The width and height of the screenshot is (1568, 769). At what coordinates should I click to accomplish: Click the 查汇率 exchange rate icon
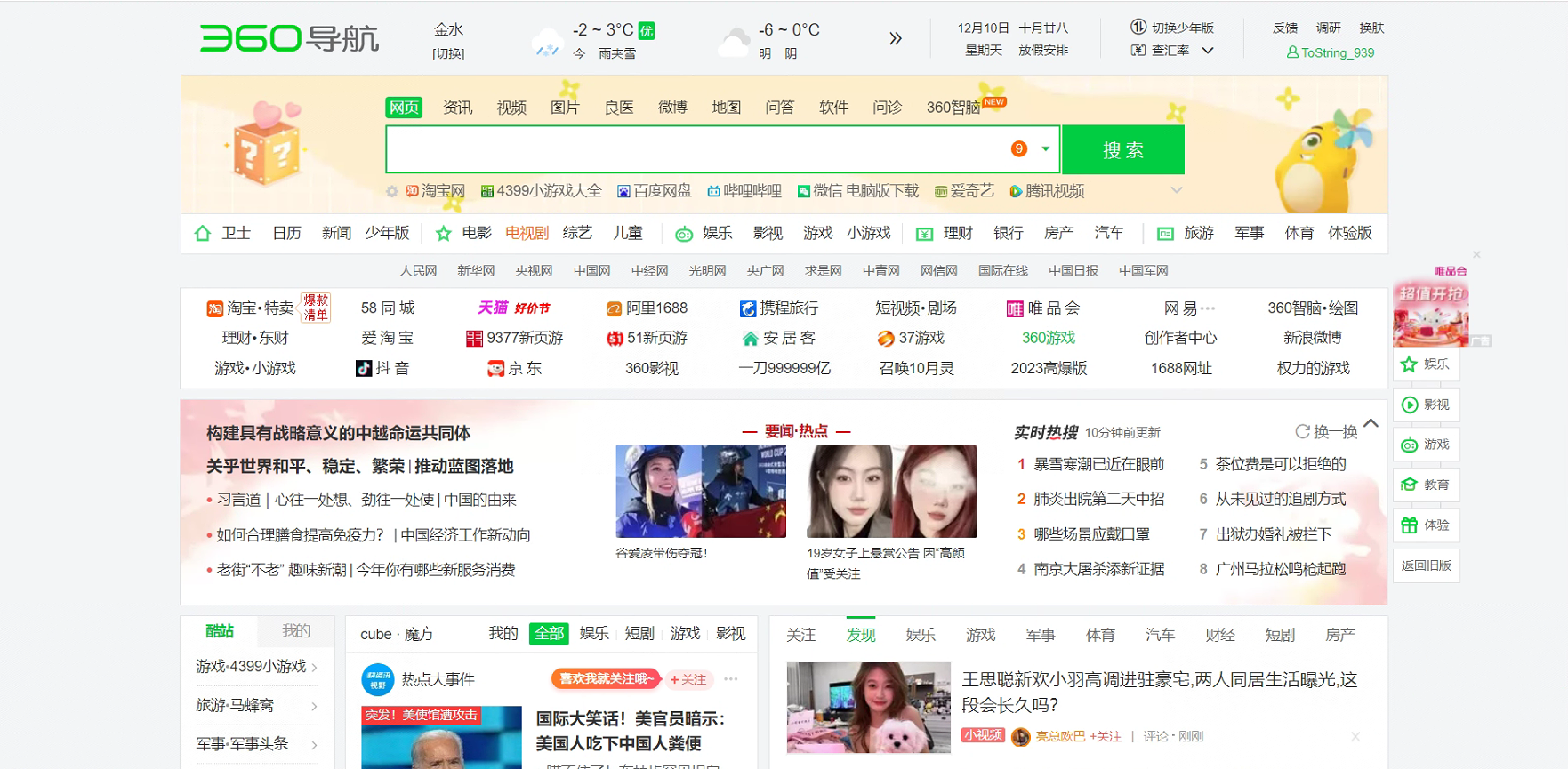[1138, 51]
